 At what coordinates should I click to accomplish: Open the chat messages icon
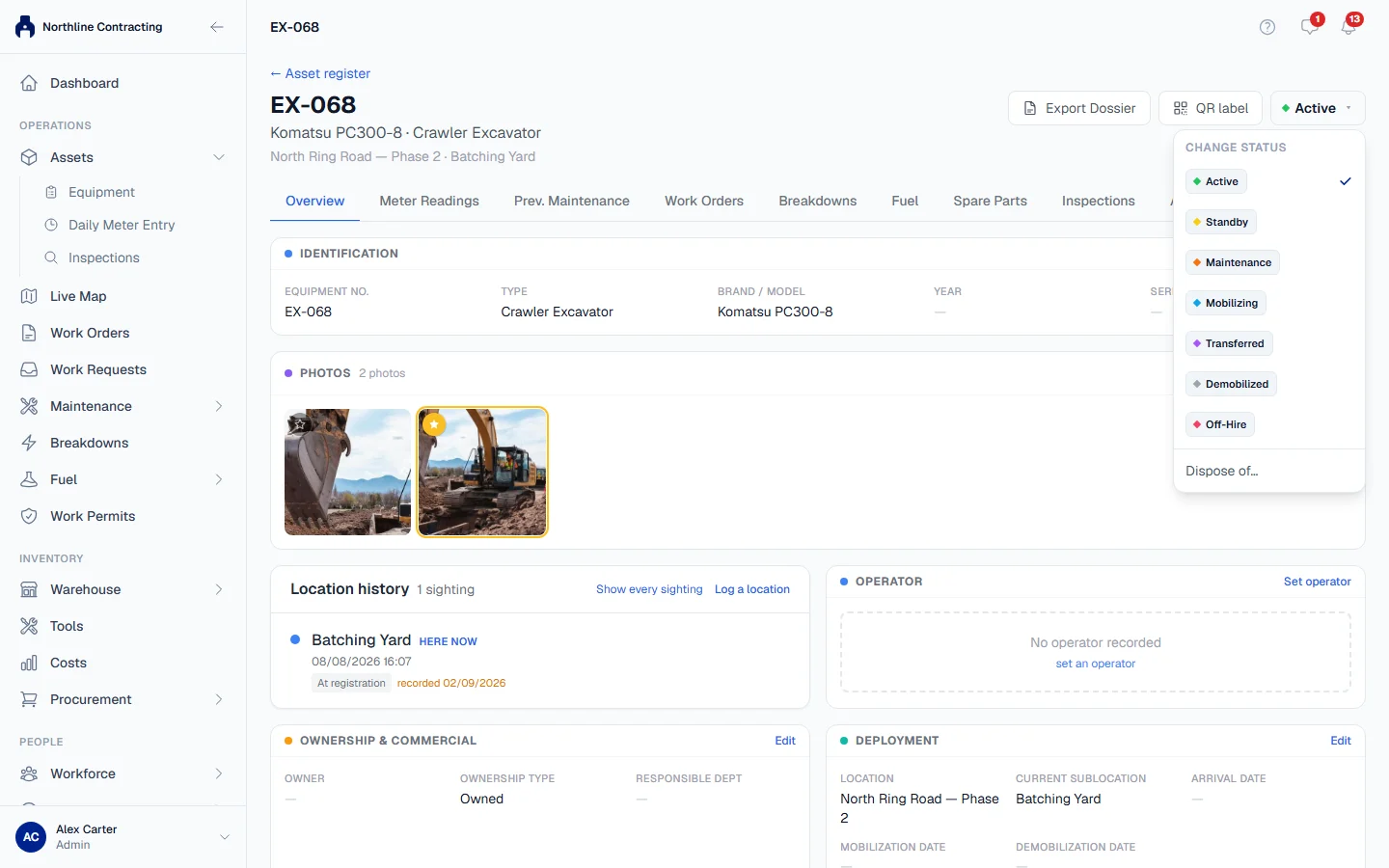pyautogui.click(x=1309, y=27)
